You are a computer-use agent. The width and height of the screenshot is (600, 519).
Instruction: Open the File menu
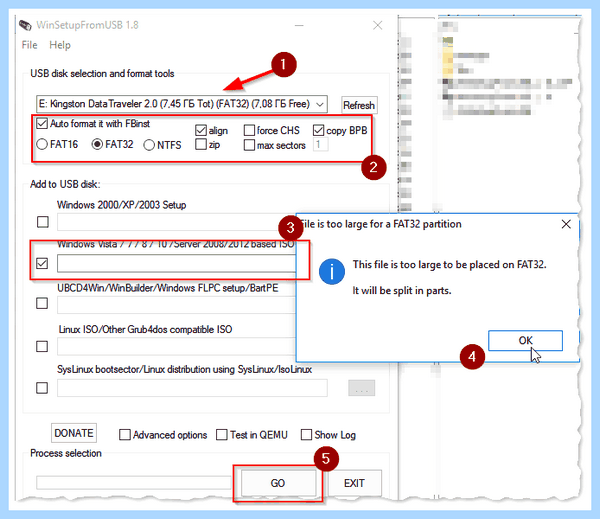[29, 45]
